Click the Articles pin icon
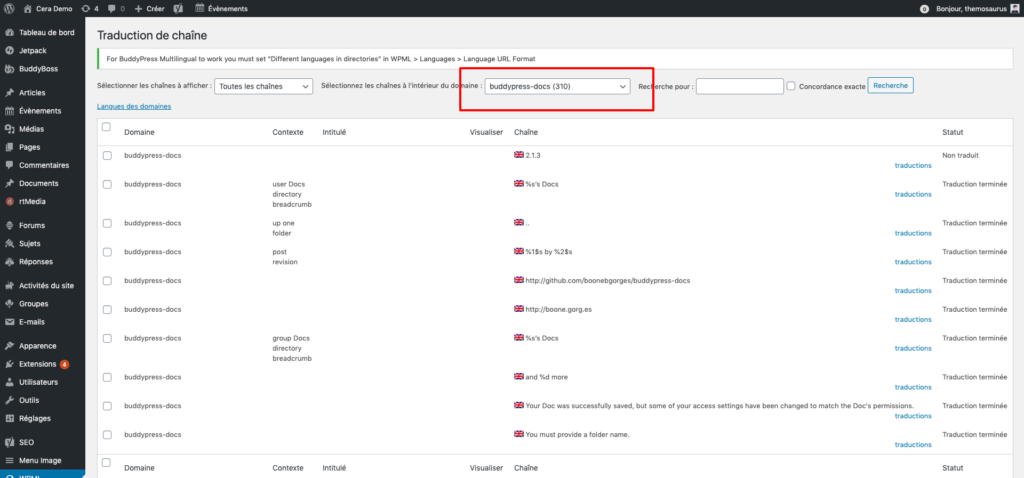The image size is (1024, 478). click(x=9, y=93)
